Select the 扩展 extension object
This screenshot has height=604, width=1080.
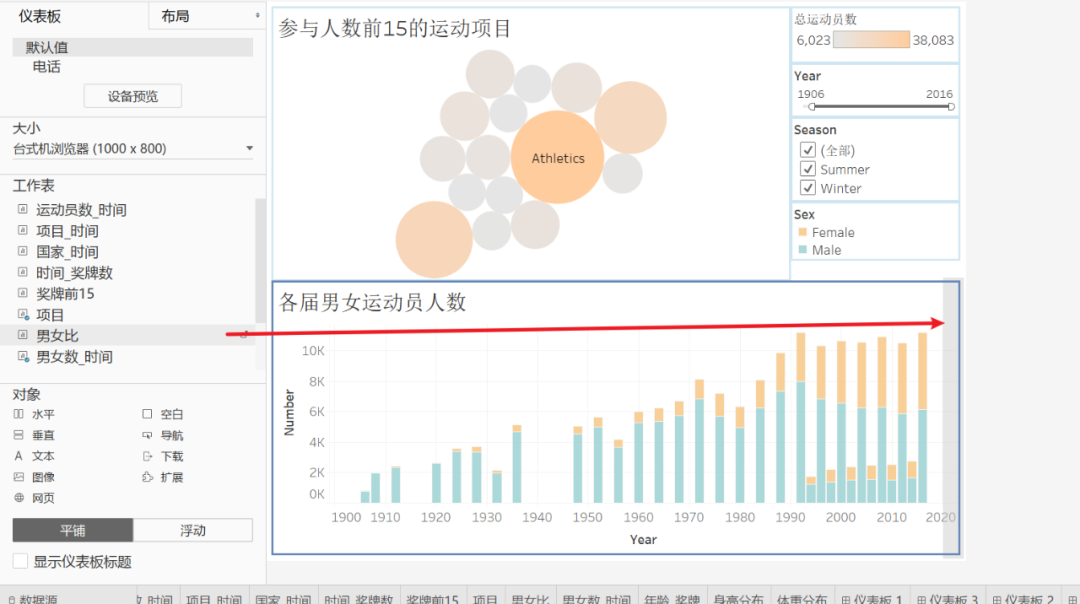click(163, 477)
